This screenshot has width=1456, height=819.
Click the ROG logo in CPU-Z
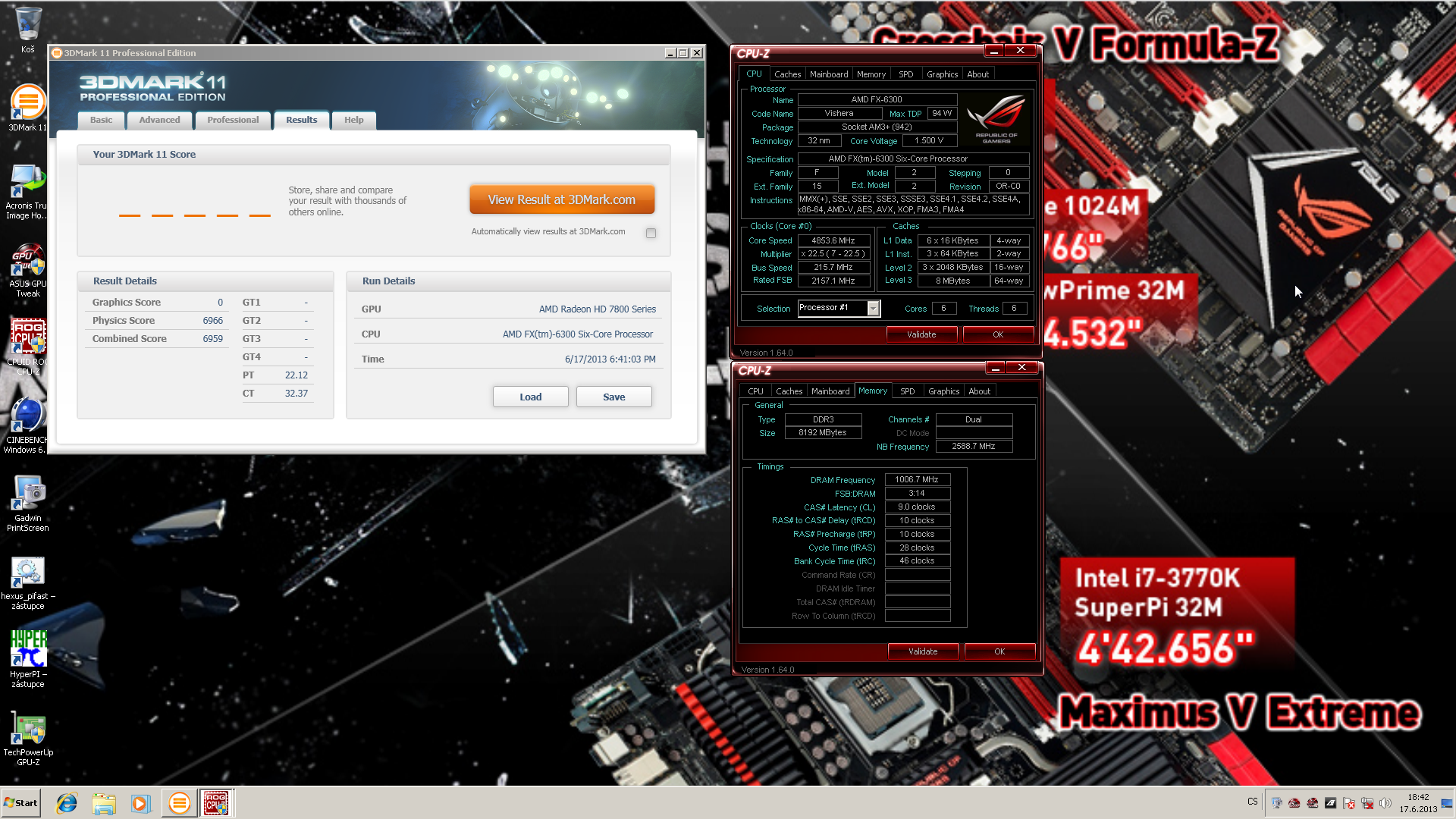995,118
